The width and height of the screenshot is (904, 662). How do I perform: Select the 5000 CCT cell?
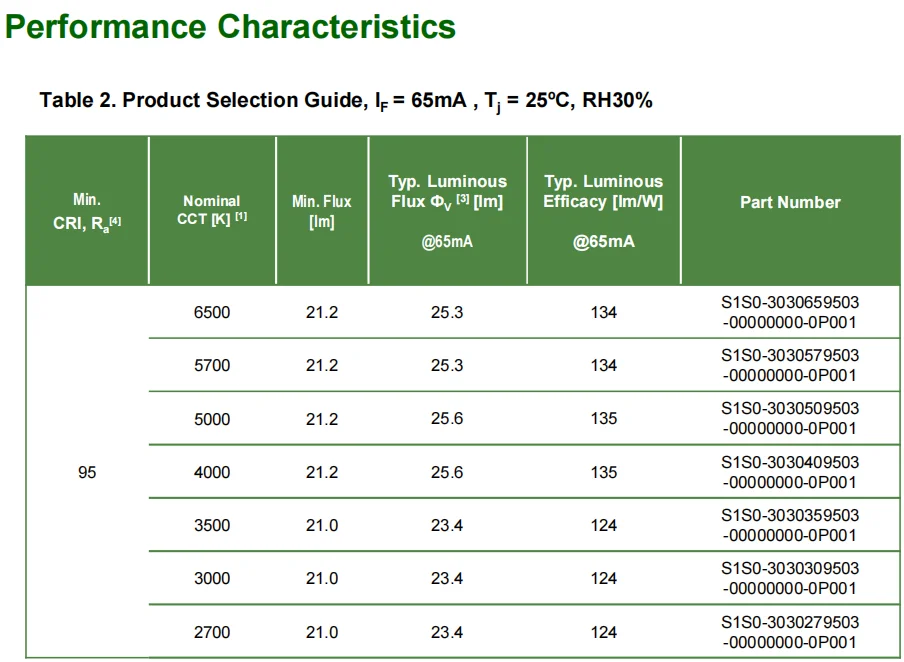212,419
